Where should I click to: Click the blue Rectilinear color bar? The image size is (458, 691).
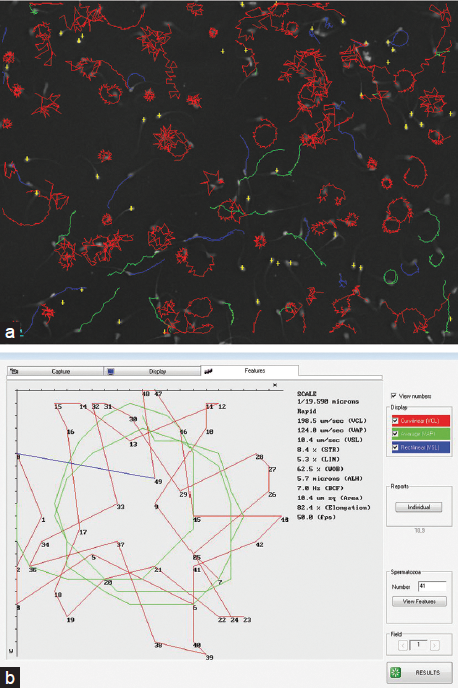pos(421,447)
